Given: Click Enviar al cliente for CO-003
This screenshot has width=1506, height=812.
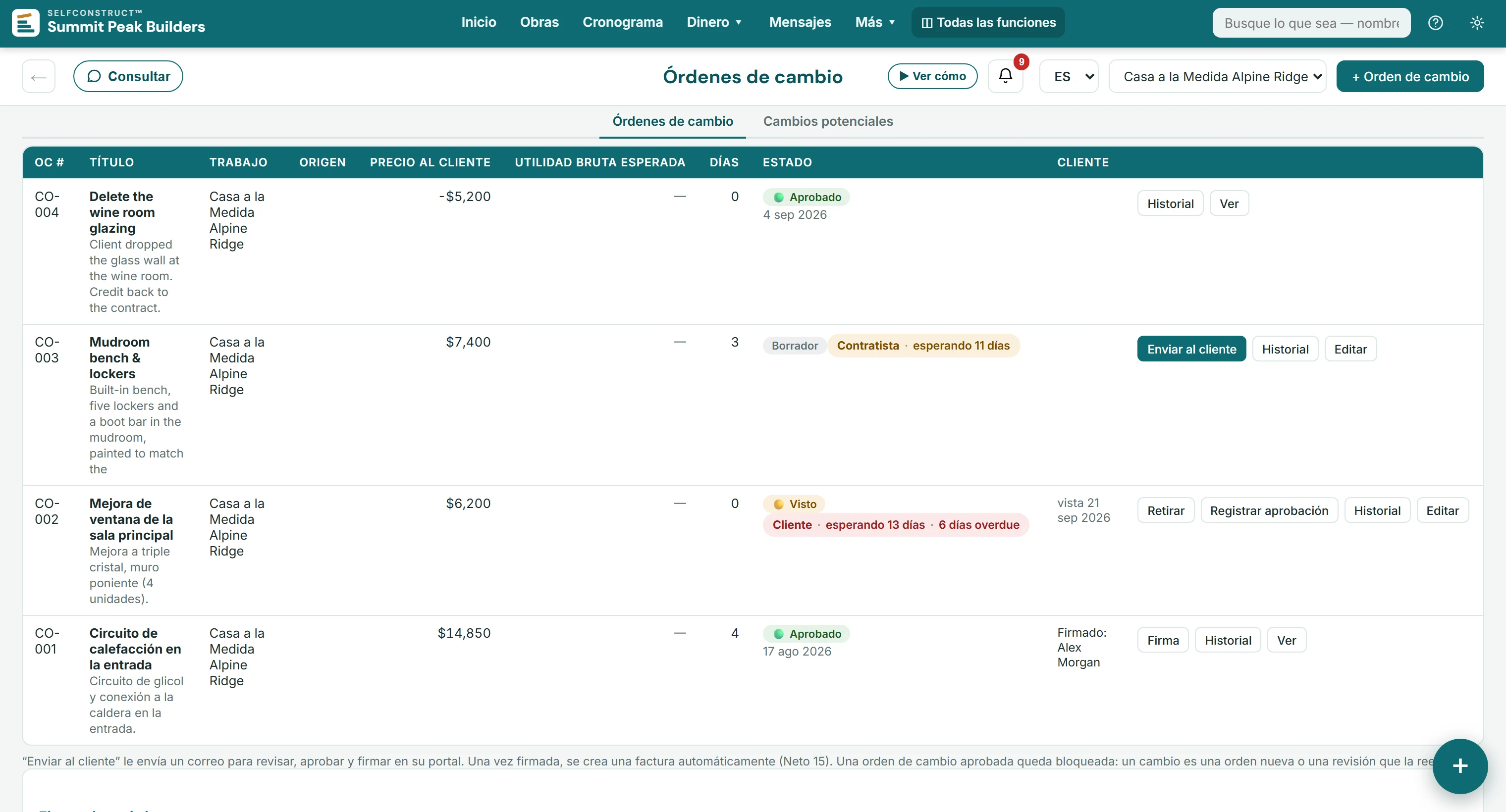Looking at the screenshot, I should [1191, 349].
